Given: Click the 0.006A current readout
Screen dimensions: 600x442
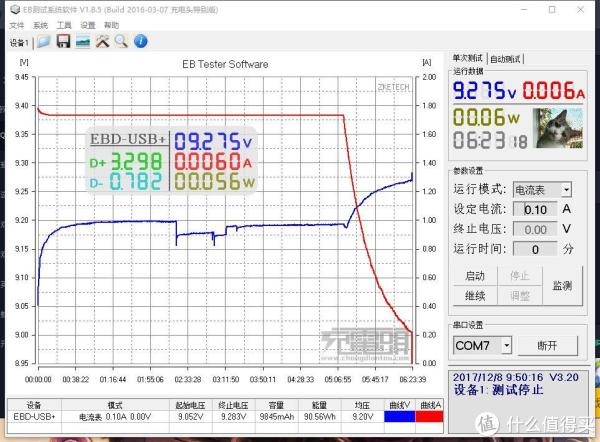Looking at the screenshot, I should coord(553,91).
